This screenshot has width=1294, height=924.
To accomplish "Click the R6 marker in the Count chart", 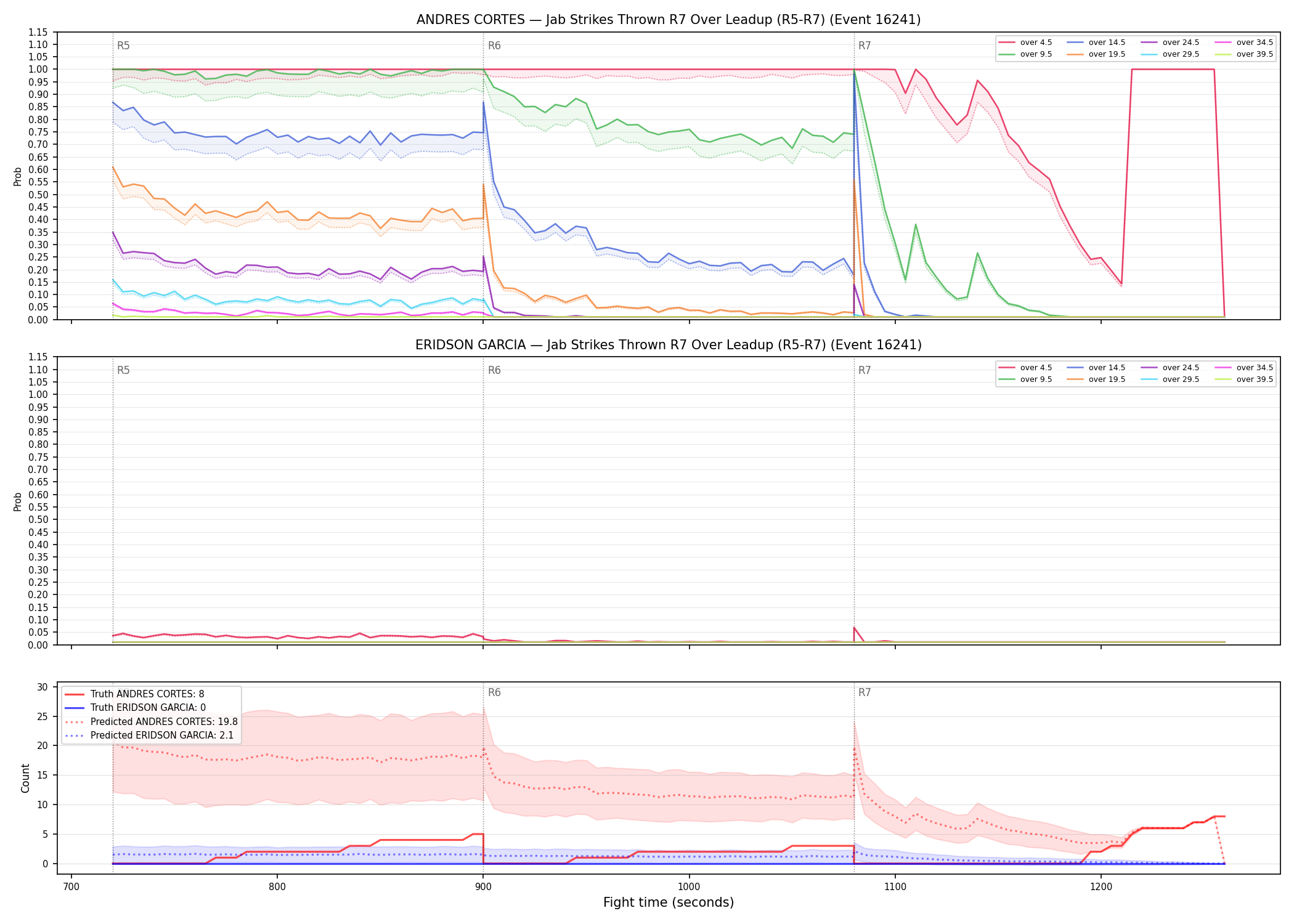I will pos(494,692).
